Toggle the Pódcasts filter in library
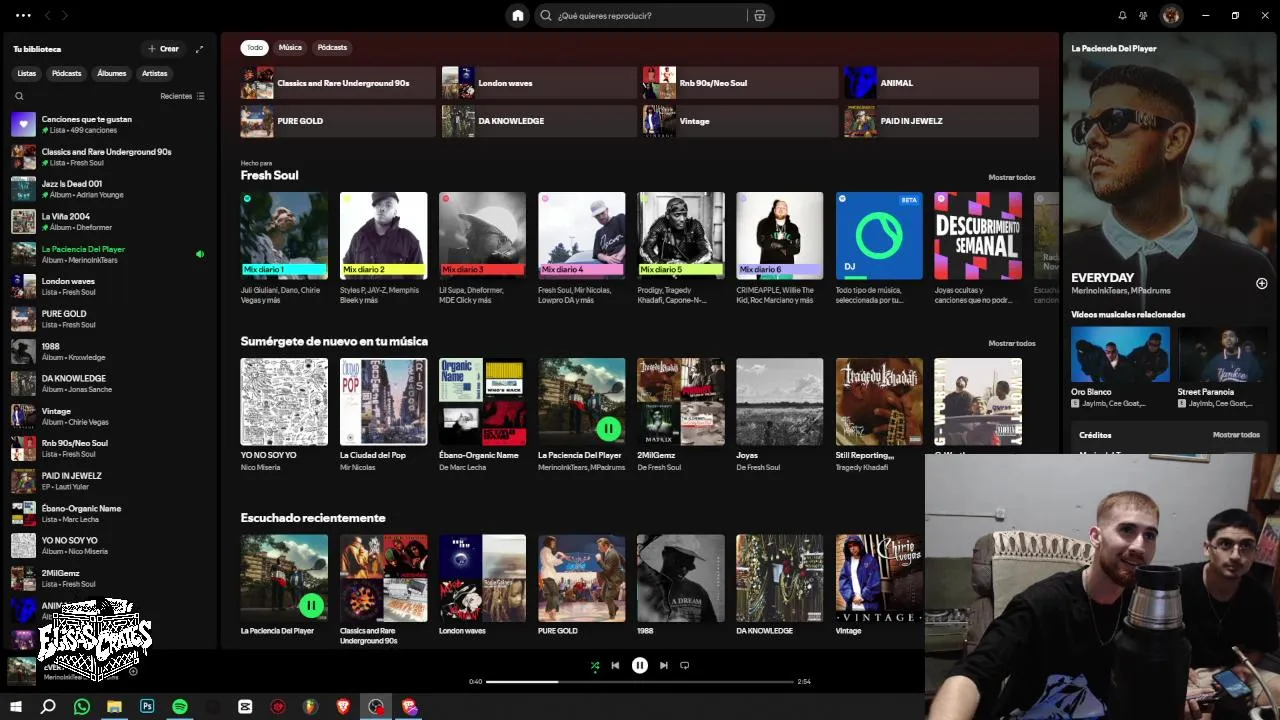The height and width of the screenshot is (720, 1280). [67, 73]
